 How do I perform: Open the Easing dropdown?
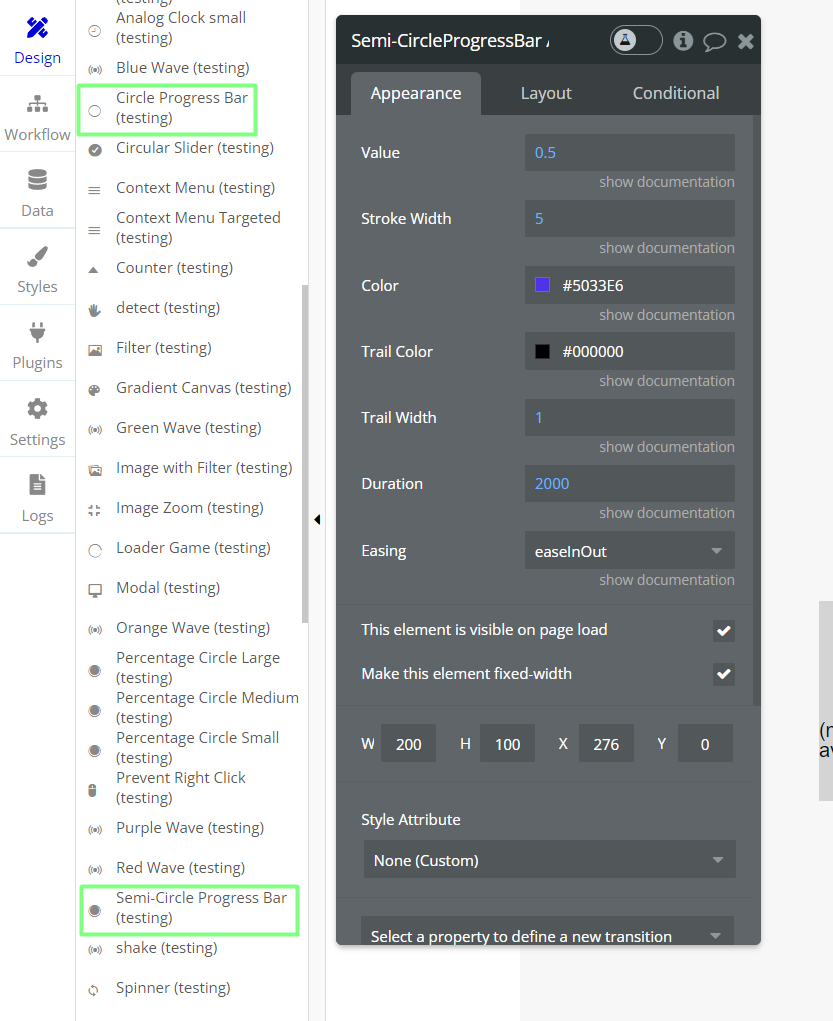pos(630,550)
